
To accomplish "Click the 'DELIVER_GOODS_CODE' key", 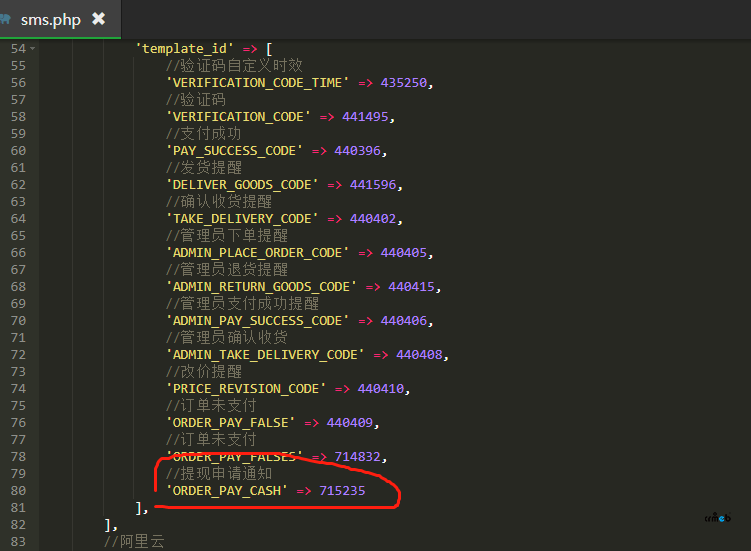I will [242, 185].
